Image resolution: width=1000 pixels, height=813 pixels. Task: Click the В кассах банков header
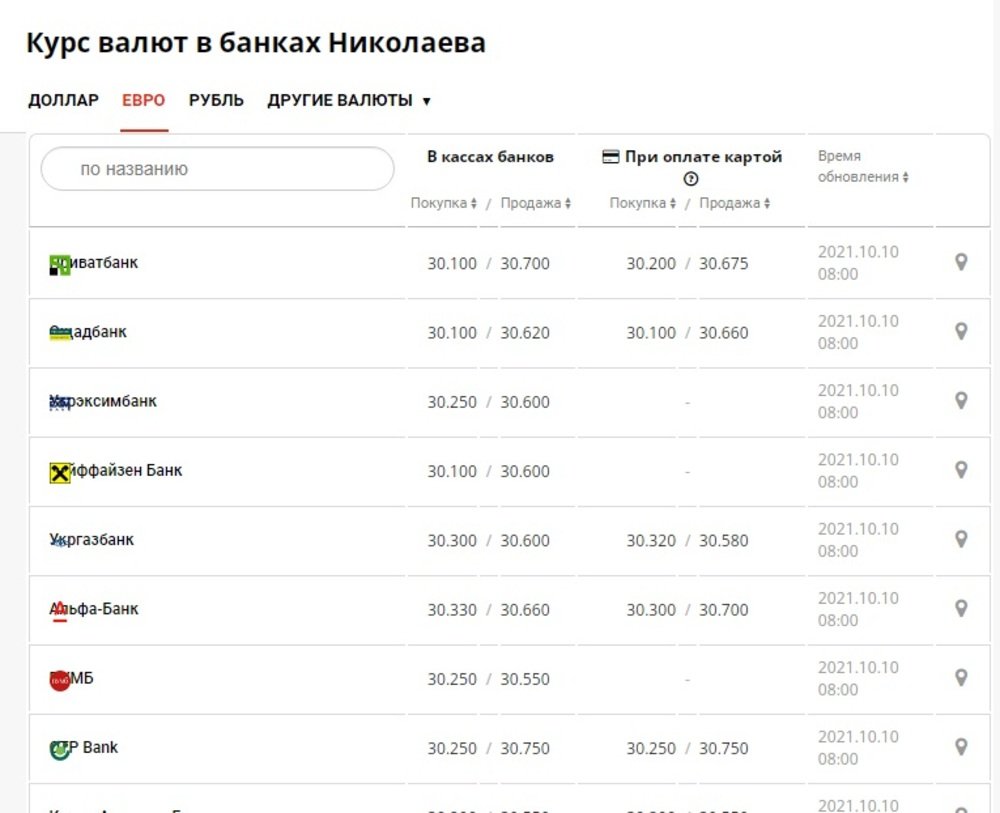tap(490, 157)
